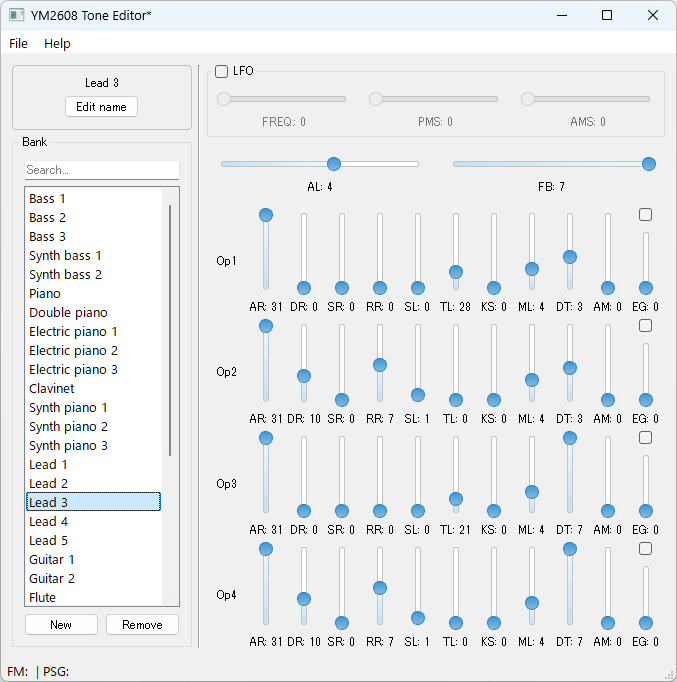
Task: Toggle the Op3 checkbox above EG
Action: coord(645,437)
